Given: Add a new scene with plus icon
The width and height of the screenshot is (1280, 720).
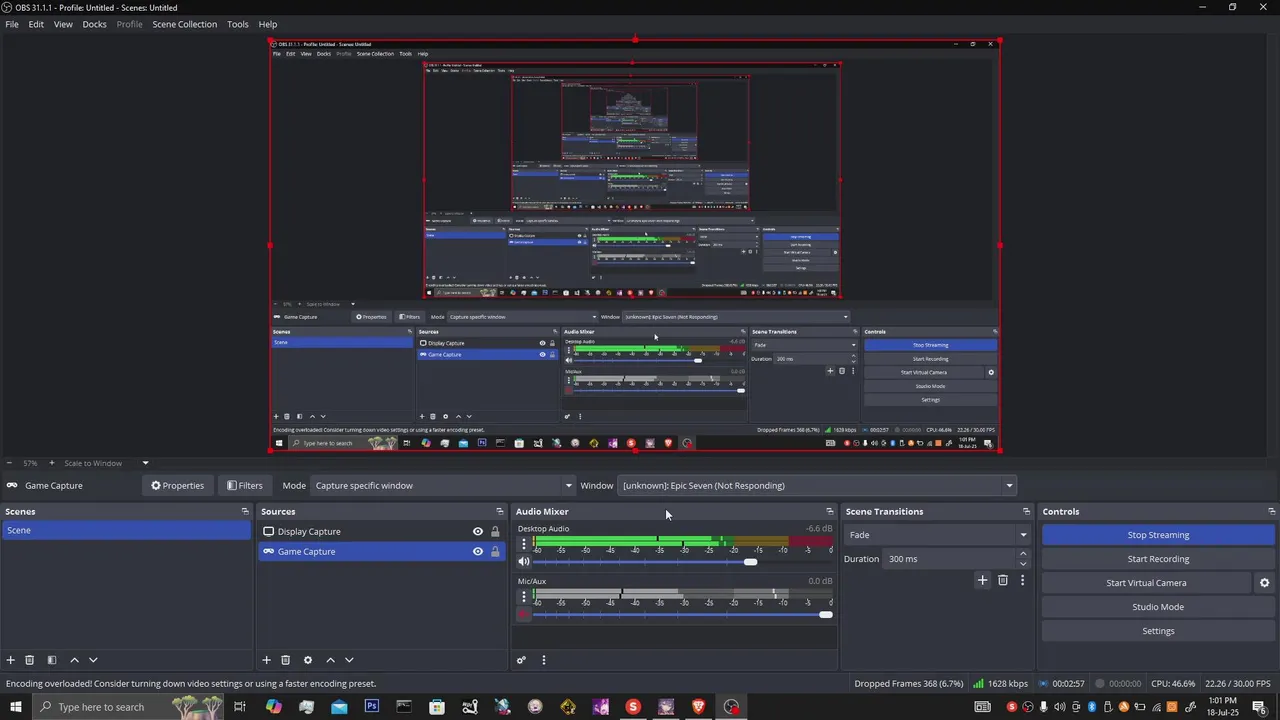Looking at the screenshot, I should click(x=11, y=660).
